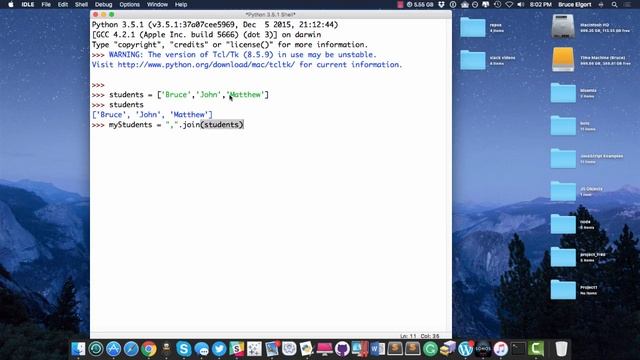Open the Apple menu
The width and height of the screenshot is (640, 360).
[x=11, y=4]
